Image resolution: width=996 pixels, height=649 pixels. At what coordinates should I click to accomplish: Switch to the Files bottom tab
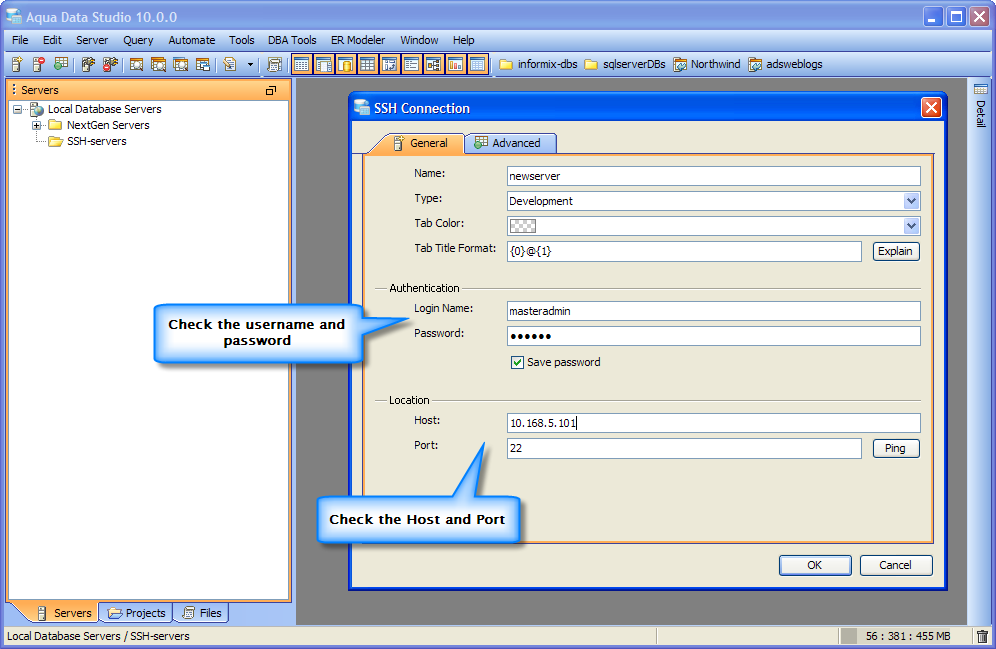[x=201, y=613]
